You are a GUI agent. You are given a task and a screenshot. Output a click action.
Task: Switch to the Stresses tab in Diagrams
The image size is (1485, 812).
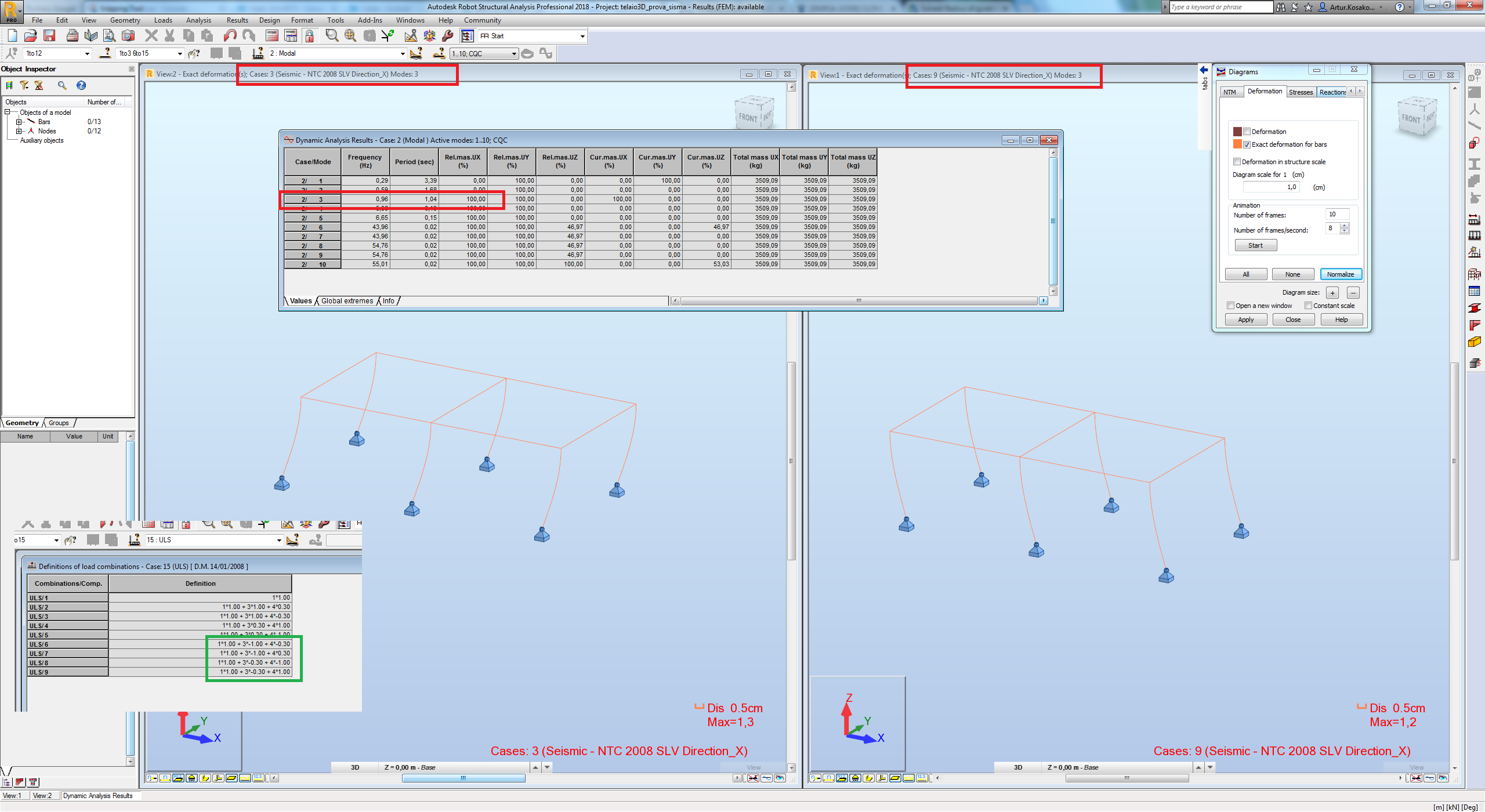1301,92
